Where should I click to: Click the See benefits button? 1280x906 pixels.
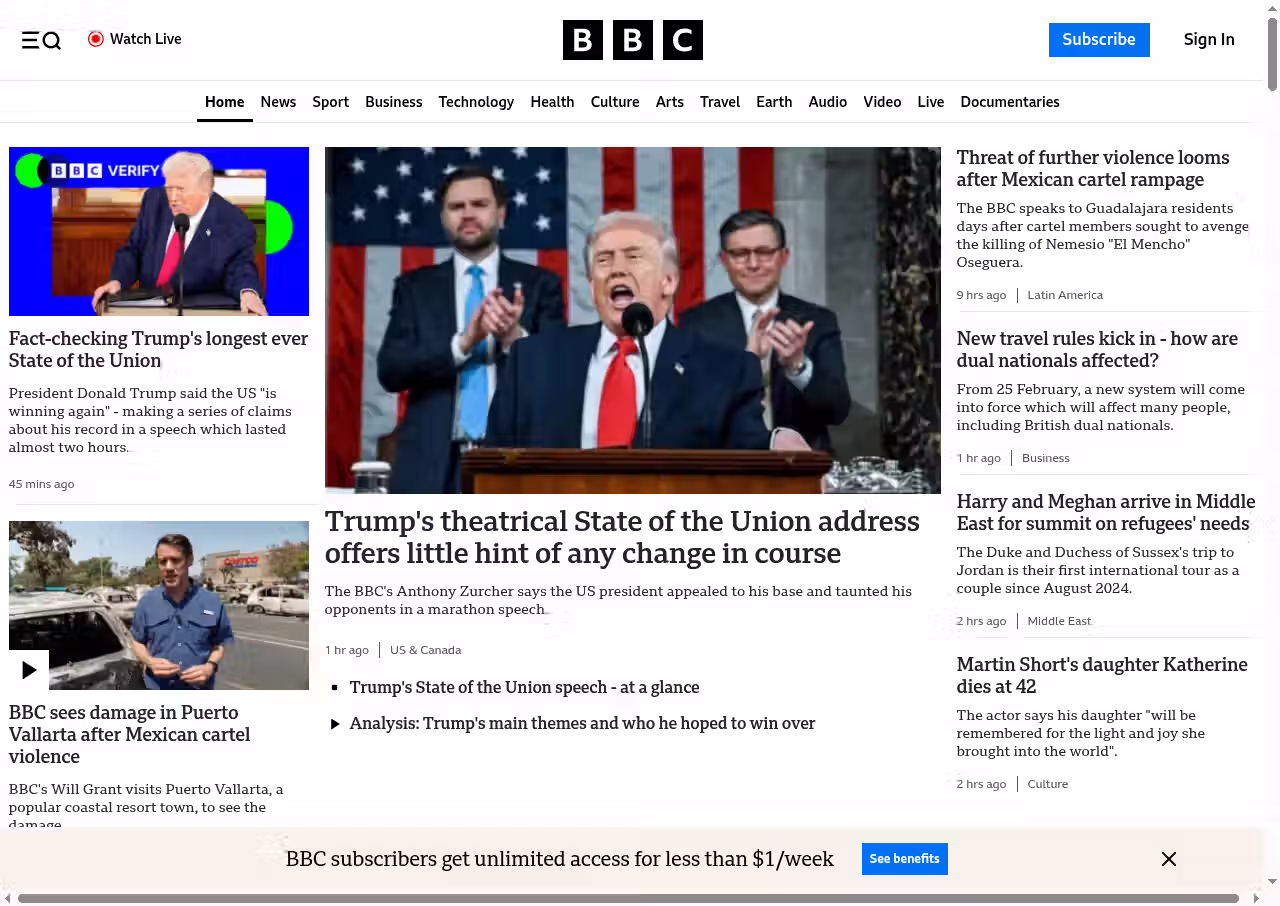[904, 859]
